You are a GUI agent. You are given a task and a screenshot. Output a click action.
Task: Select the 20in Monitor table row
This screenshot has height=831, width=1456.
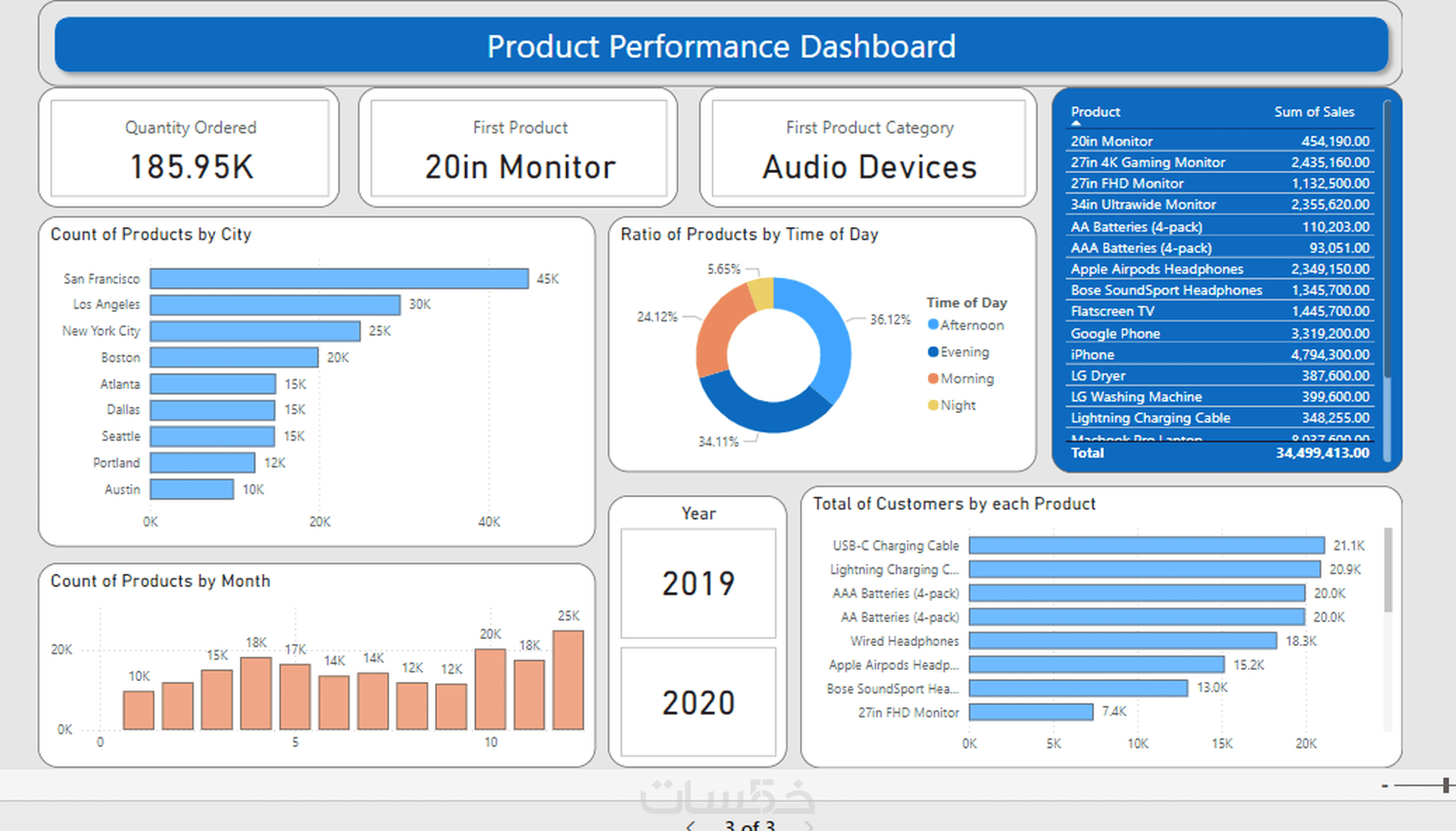coord(1220,141)
